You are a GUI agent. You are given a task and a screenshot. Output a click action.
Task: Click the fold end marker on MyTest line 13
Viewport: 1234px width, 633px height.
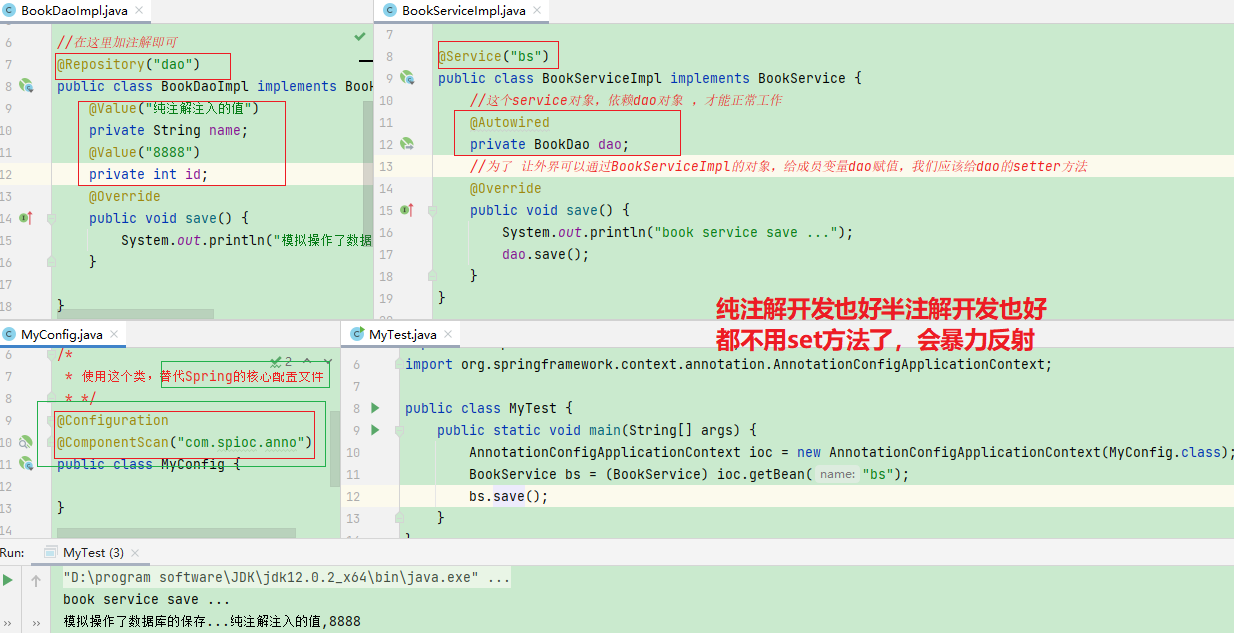coord(398,518)
